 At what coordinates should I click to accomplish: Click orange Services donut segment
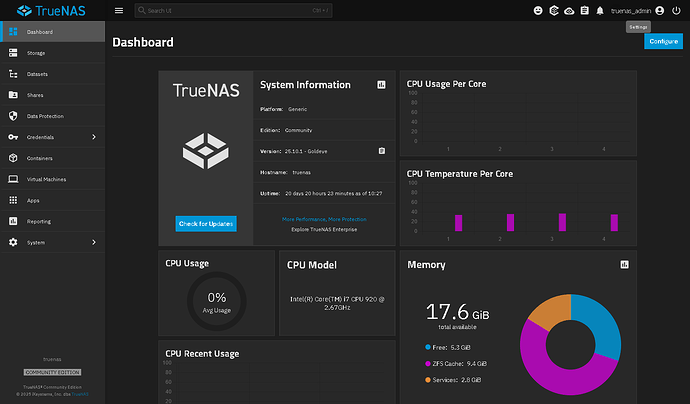(x=551, y=311)
